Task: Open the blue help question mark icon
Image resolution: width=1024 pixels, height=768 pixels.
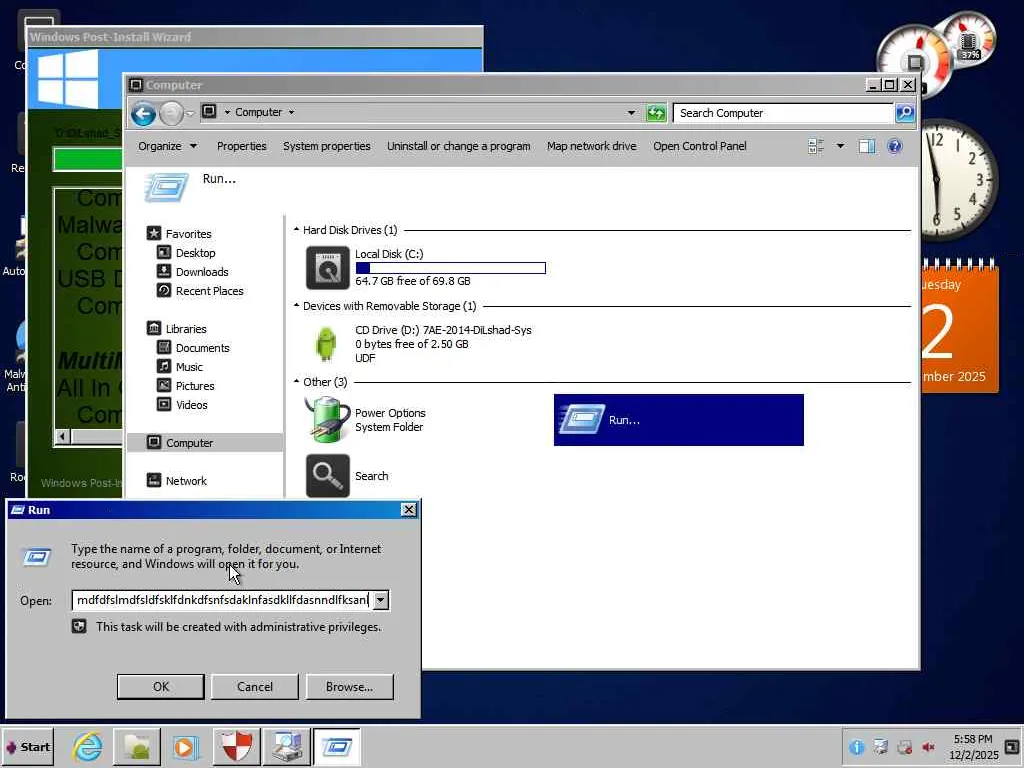Action: point(895,146)
